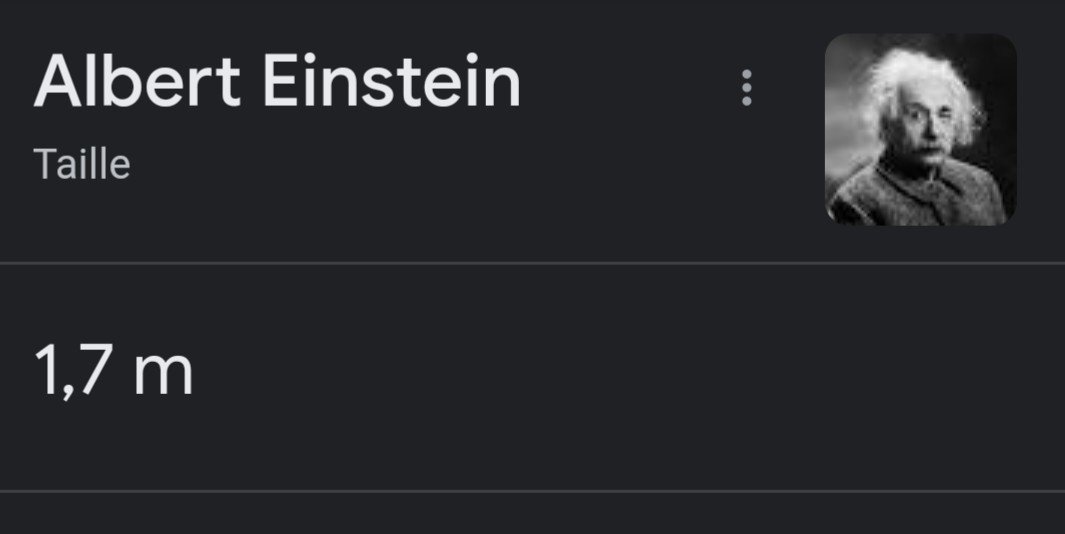Open Einstein's black-and-white photo
This screenshot has width=1065, height=534.
point(920,129)
